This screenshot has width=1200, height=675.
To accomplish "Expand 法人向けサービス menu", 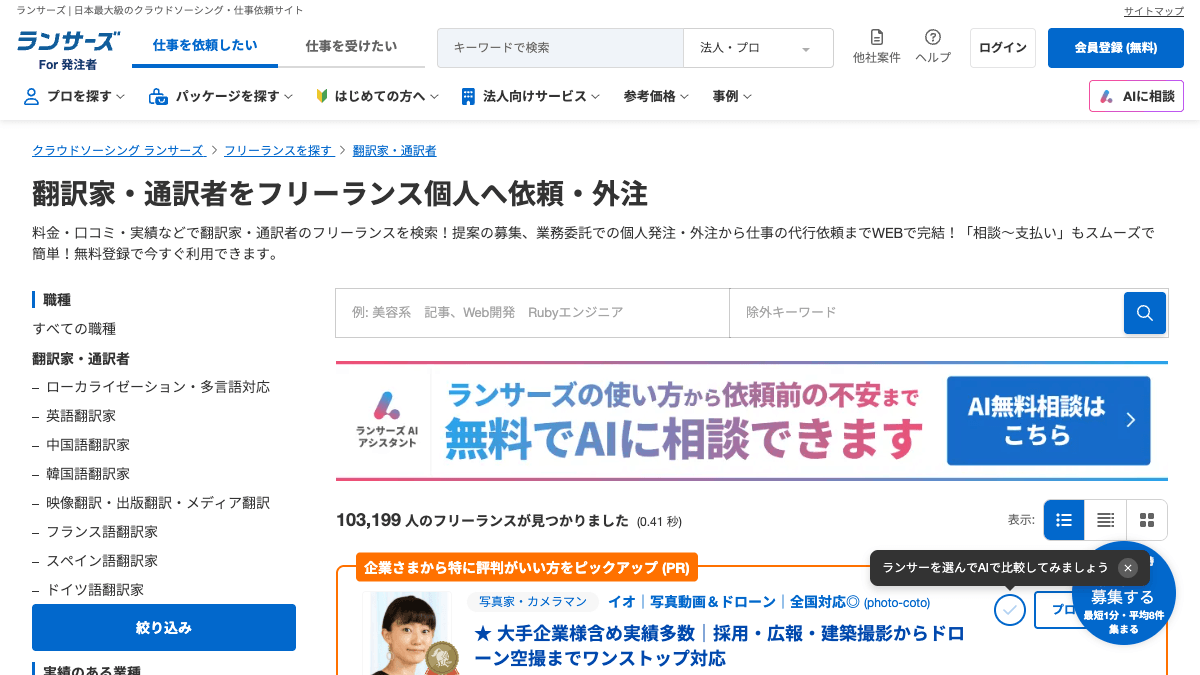I will [530, 96].
